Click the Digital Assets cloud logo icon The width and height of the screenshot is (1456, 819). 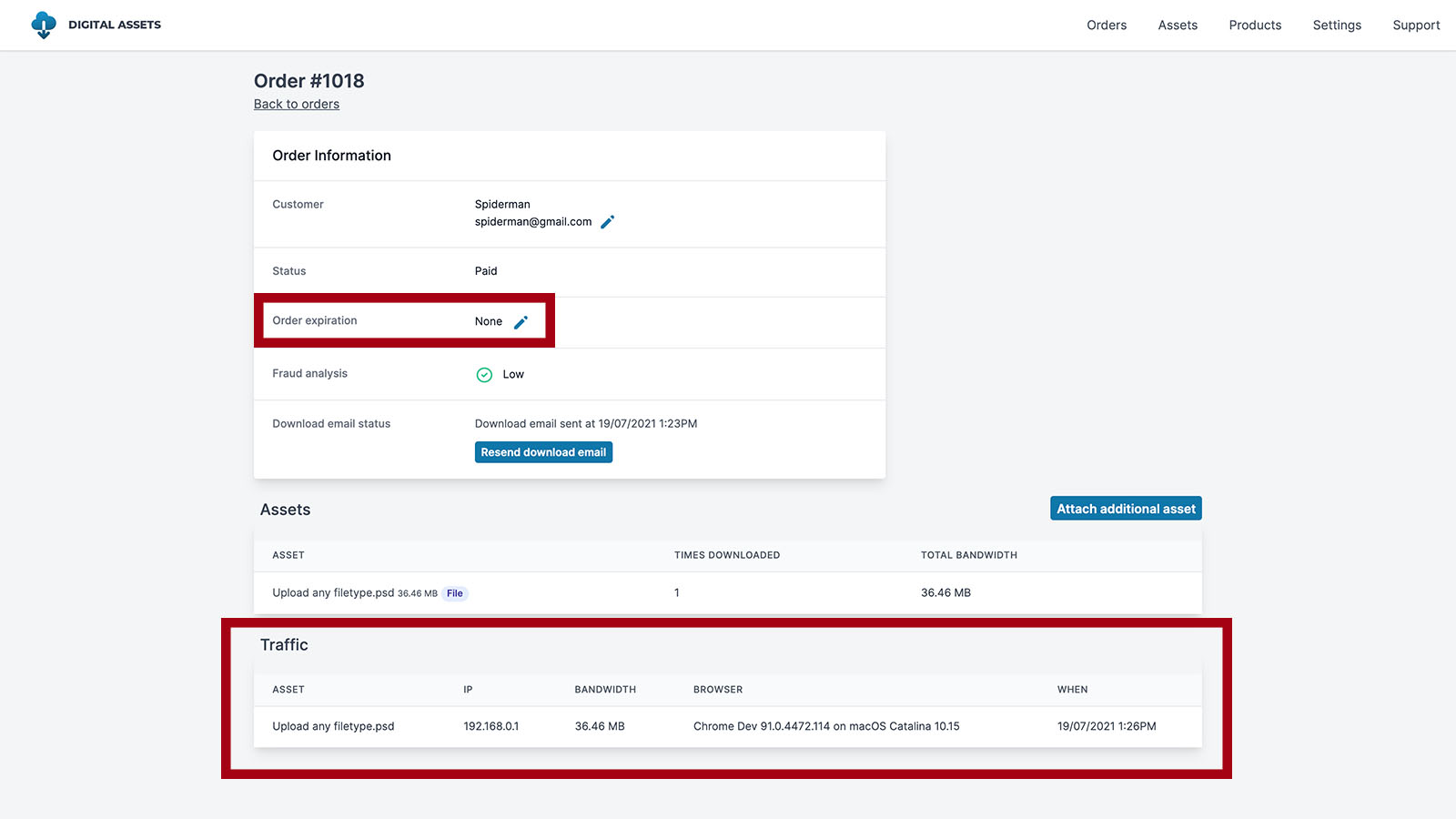click(43, 25)
